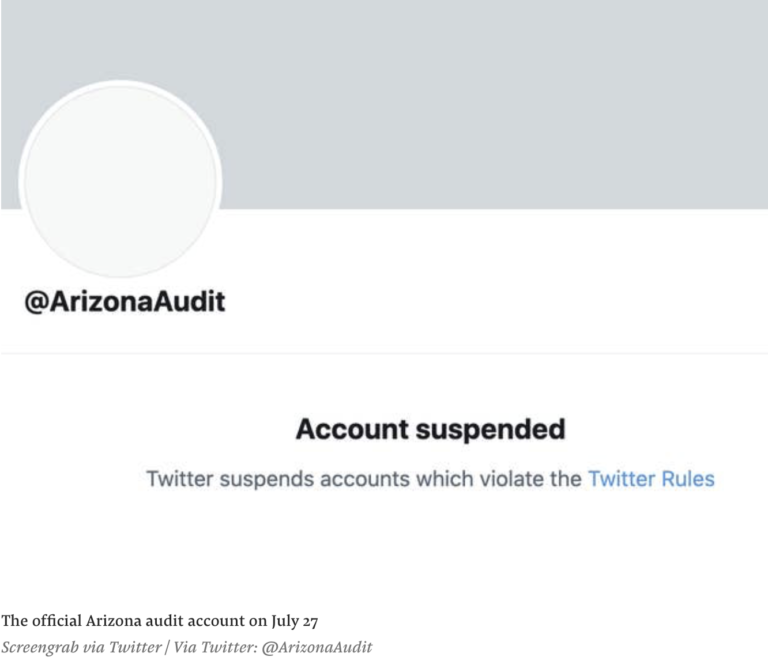Click "July 27" in the caption
This screenshot has height=672, width=768.
click(292, 621)
